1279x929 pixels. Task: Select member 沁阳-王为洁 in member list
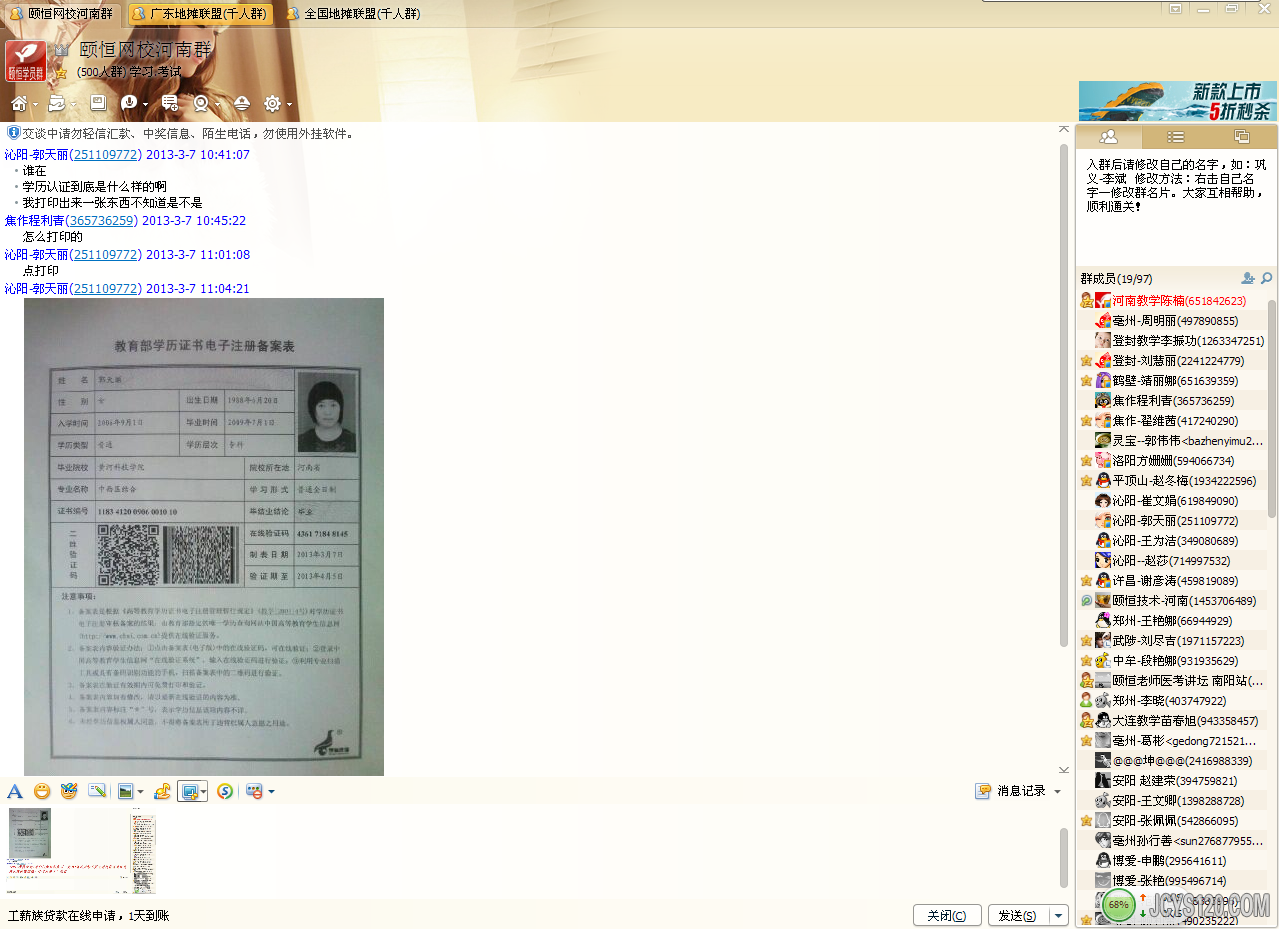[x=1168, y=541]
